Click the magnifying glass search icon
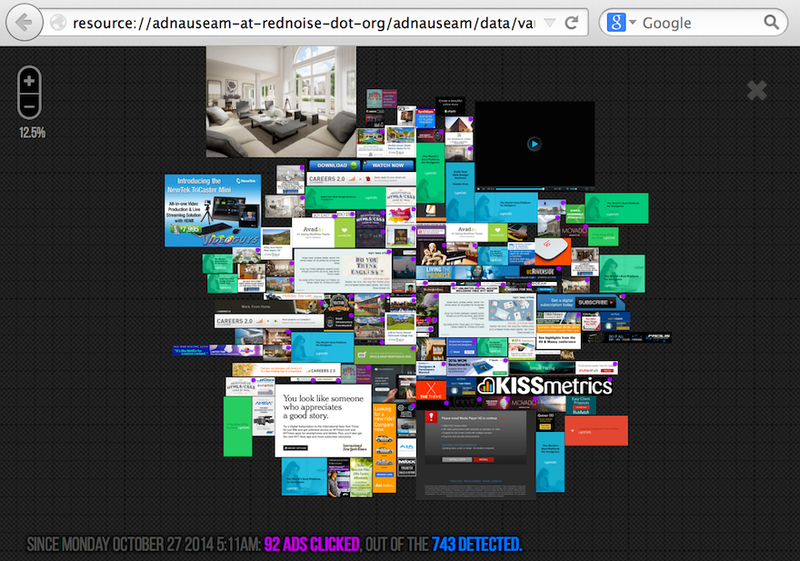This screenshot has width=800, height=561. 771,22
